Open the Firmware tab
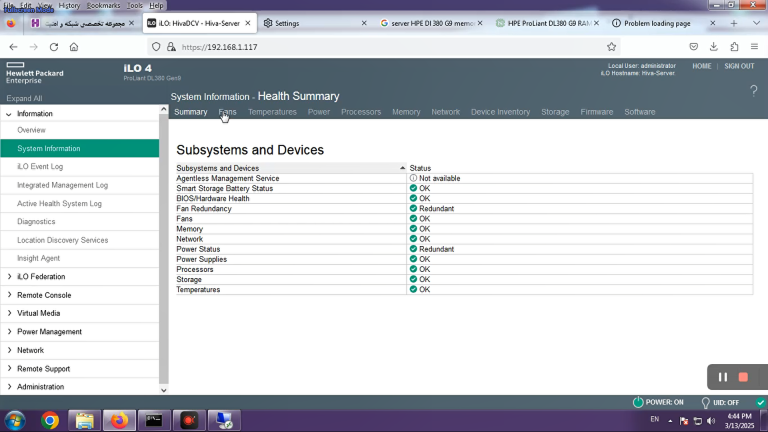The height and width of the screenshot is (432, 768). click(597, 112)
